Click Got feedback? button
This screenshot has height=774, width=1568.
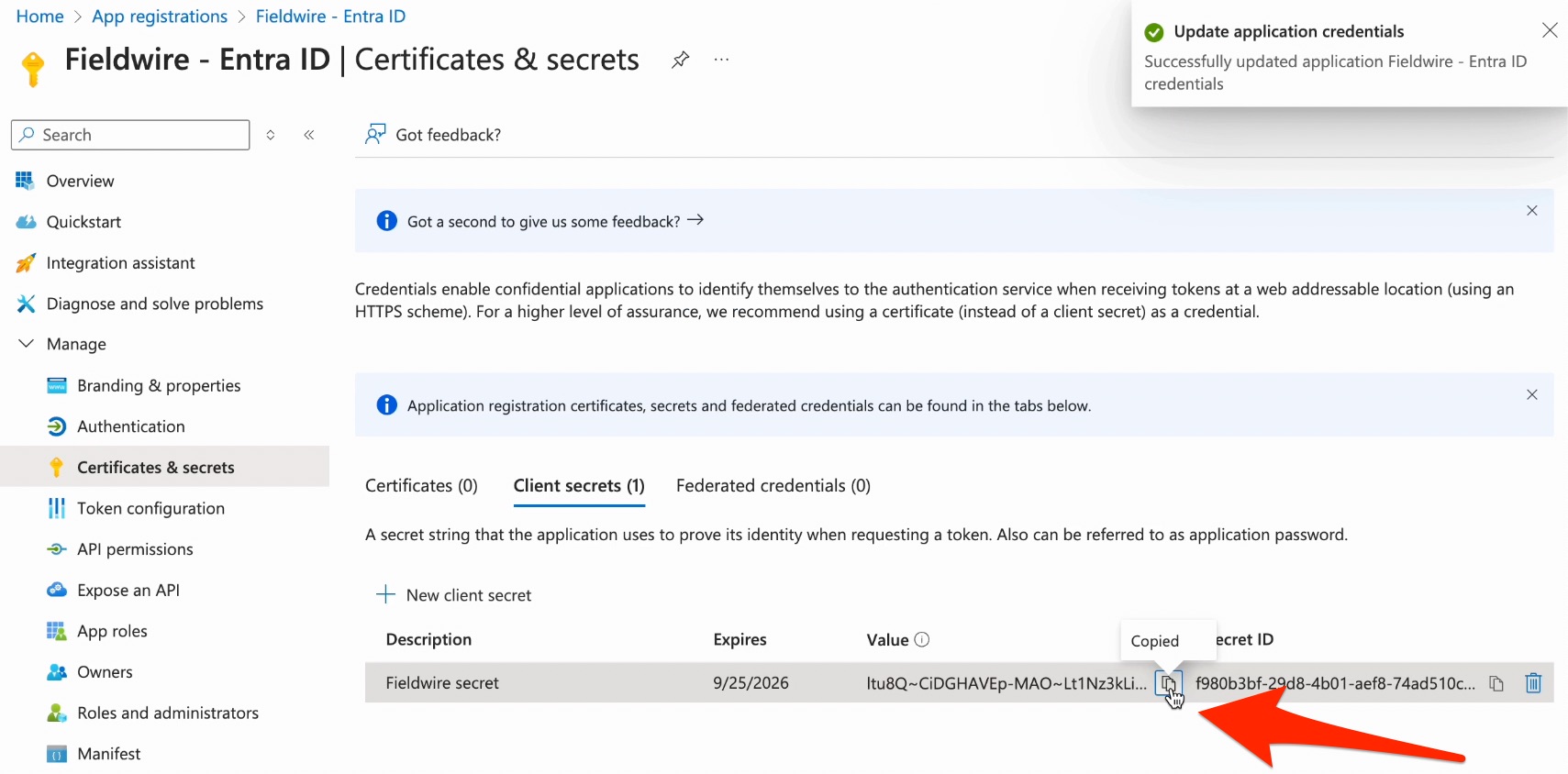[x=433, y=135]
